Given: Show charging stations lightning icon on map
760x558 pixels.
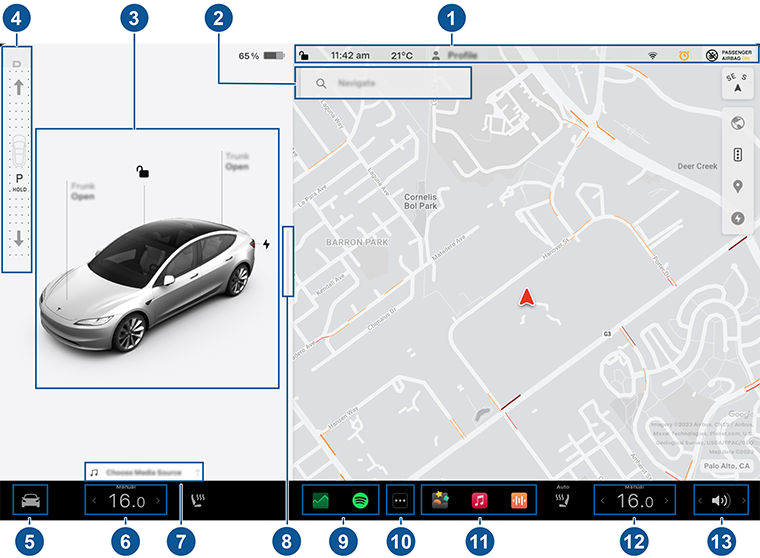Looking at the screenshot, I should coord(737,218).
